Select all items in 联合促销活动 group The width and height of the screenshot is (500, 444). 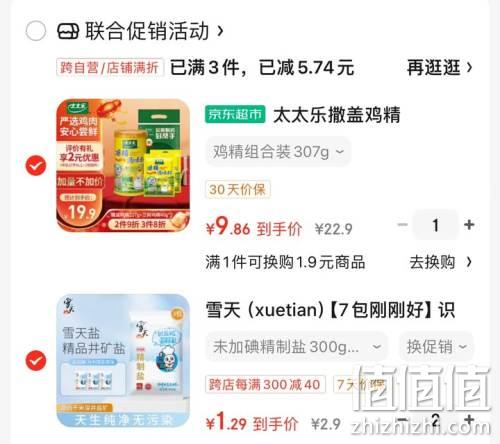36,31
